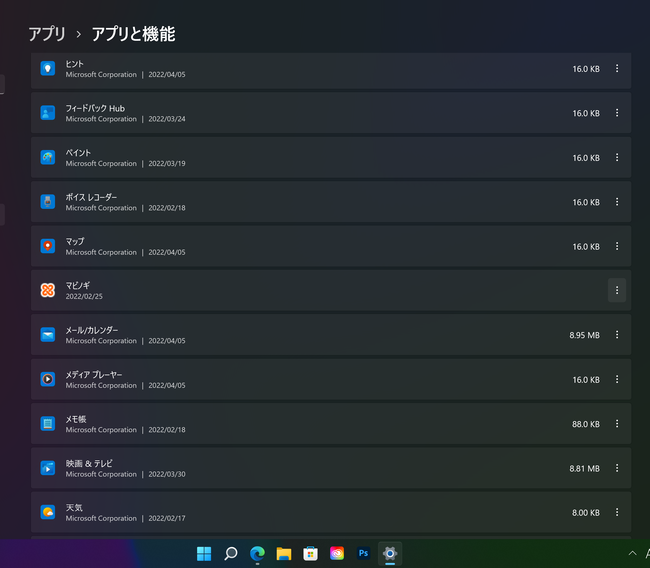
Task: Open more options for メール/カレンダー
Action: tap(617, 335)
